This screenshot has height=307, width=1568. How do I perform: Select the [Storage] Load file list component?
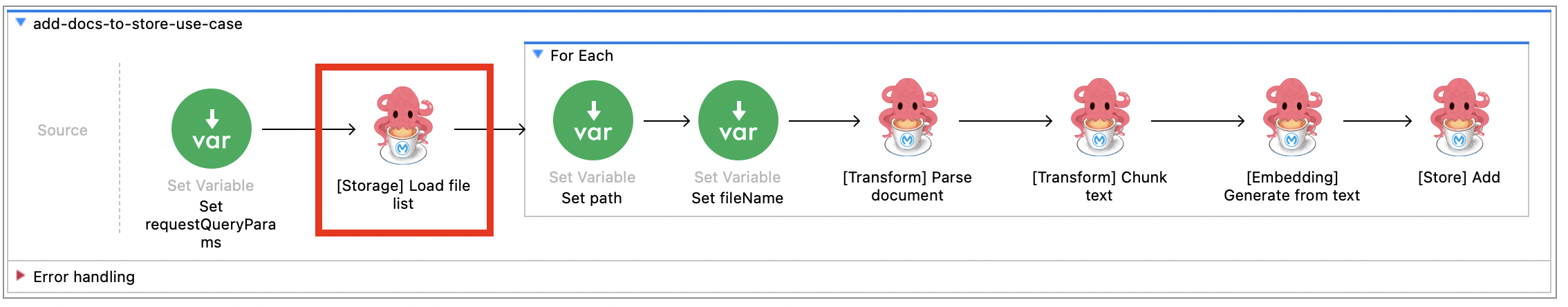tap(404, 125)
